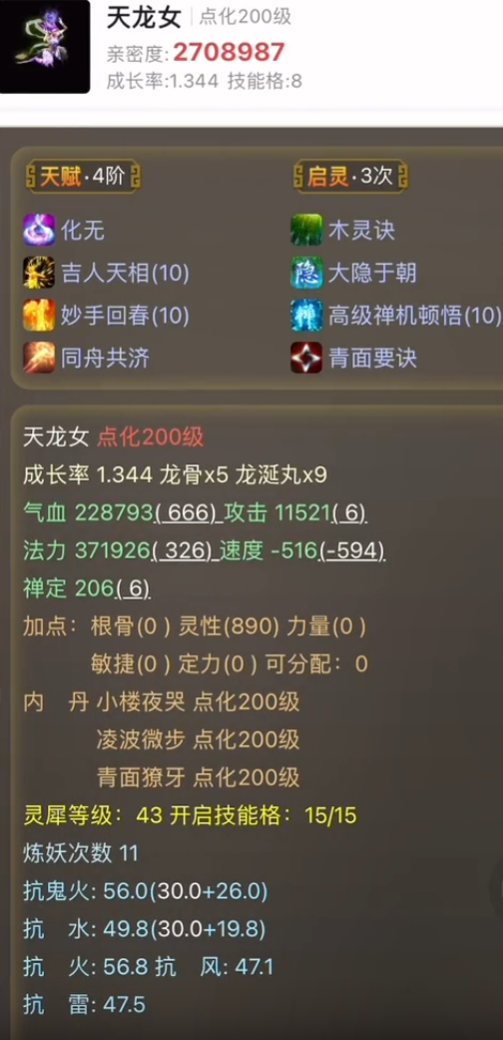The image size is (503, 1040).
Task: Tap the 法力 bonus value (326)
Action: [186, 551]
